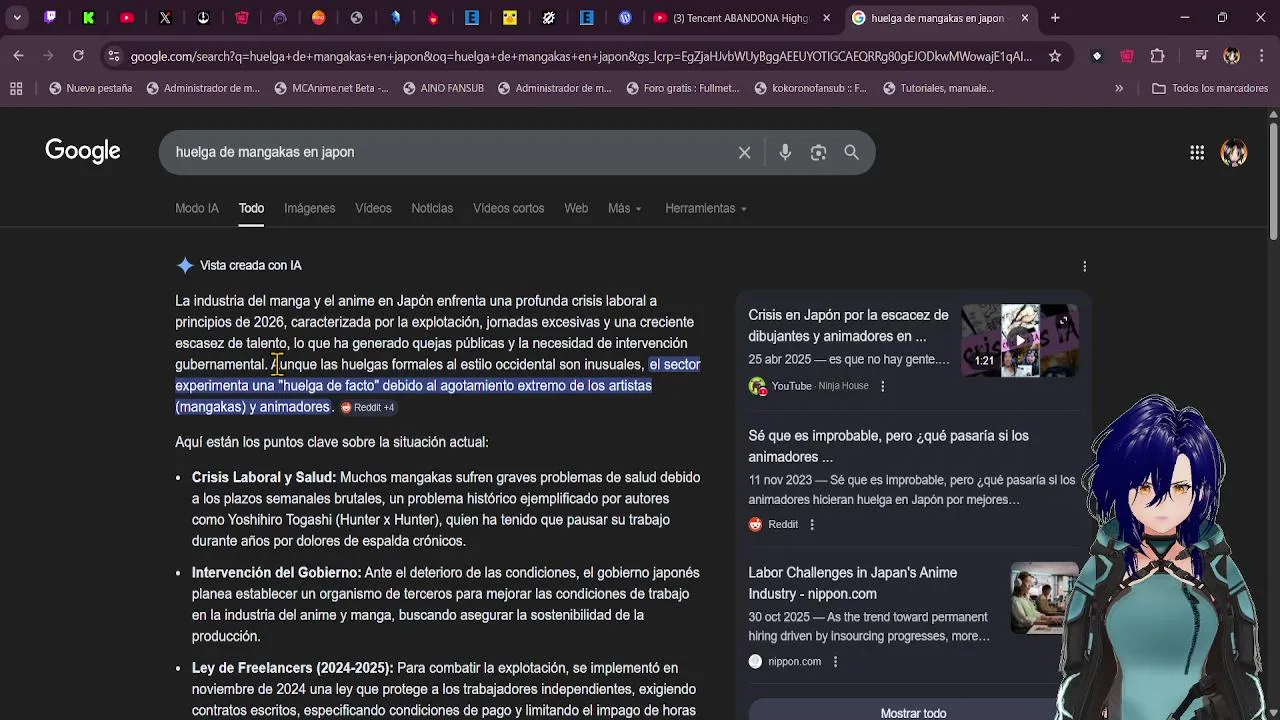Select the Noticias search tab

click(432, 208)
